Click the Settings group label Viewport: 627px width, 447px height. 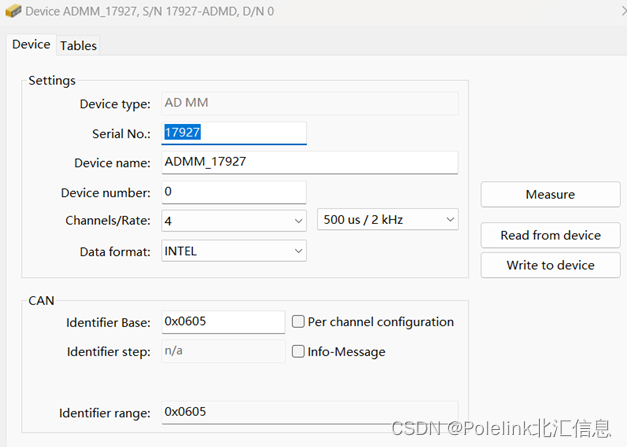point(52,80)
